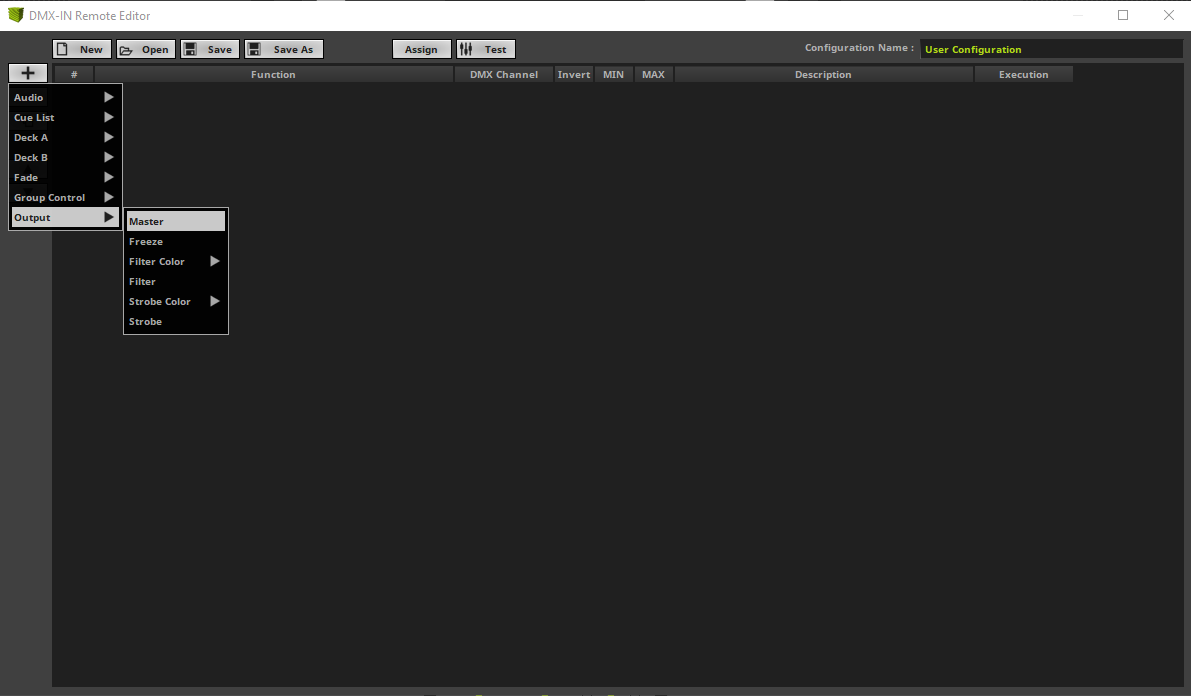Viewport: 1191px width, 696px height.
Task: Open the Test fader dialog
Action: tap(486, 49)
